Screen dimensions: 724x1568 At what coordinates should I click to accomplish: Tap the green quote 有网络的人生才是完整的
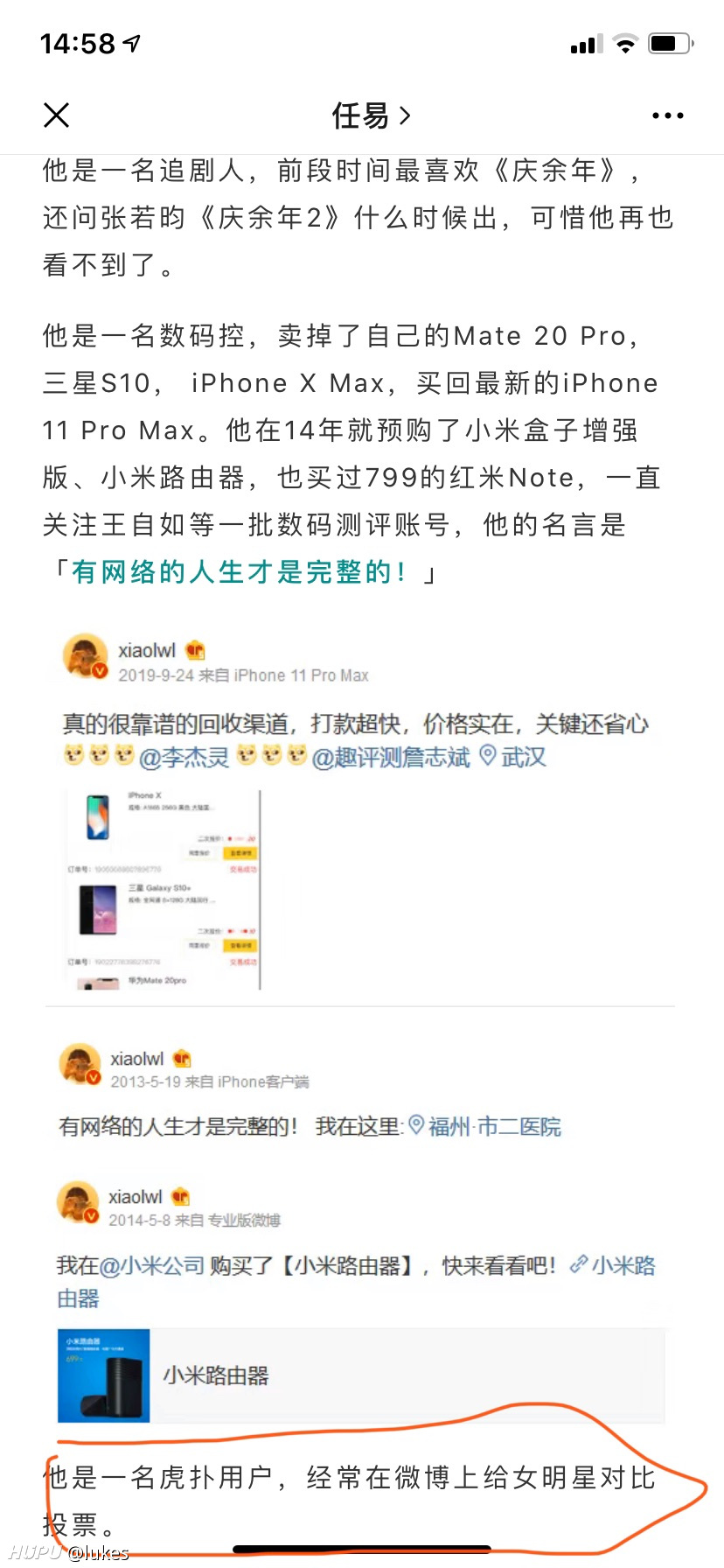[x=239, y=572]
